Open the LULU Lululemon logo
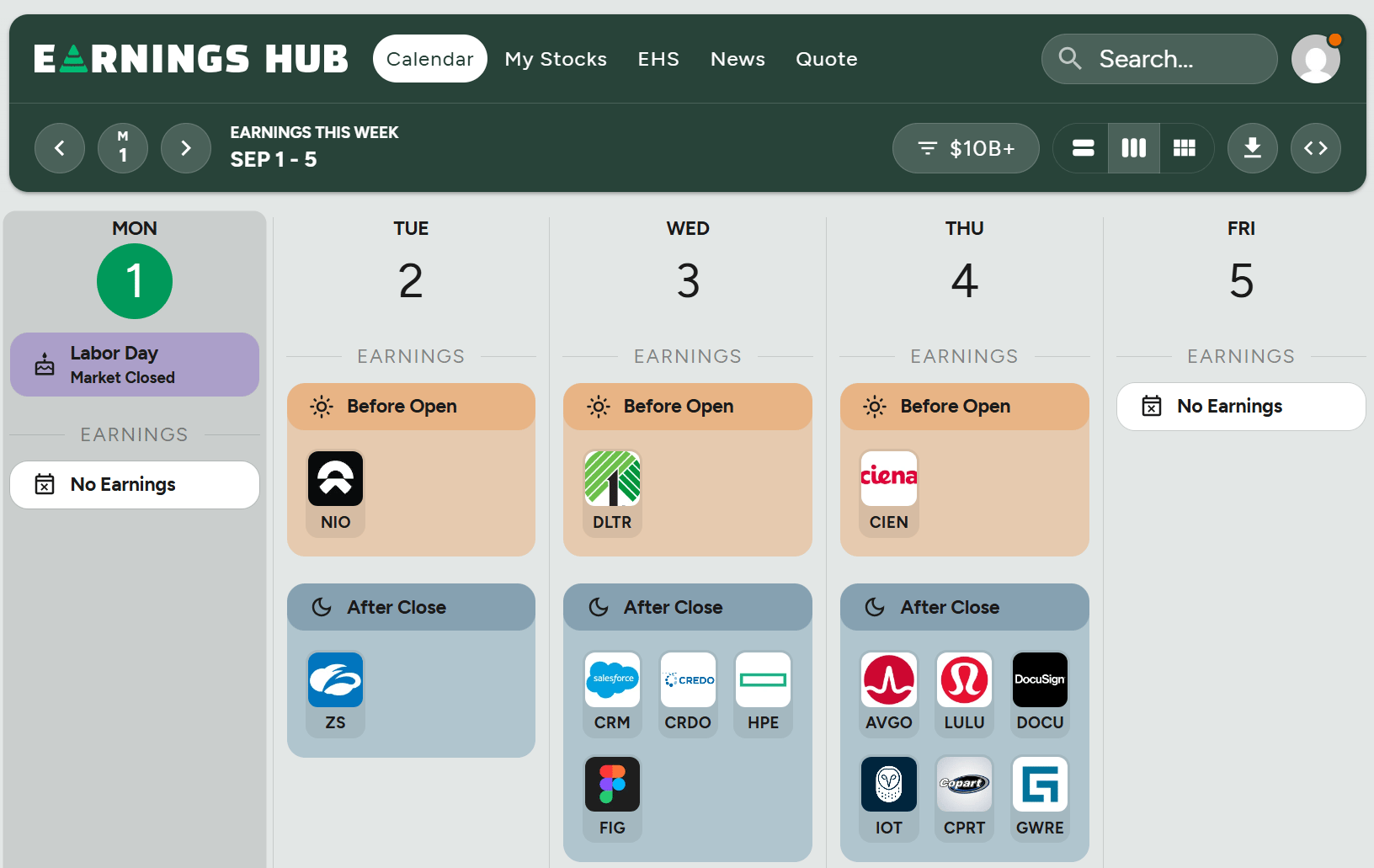The width and height of the screenshot is (1374, 868). [x=965, y=679]
